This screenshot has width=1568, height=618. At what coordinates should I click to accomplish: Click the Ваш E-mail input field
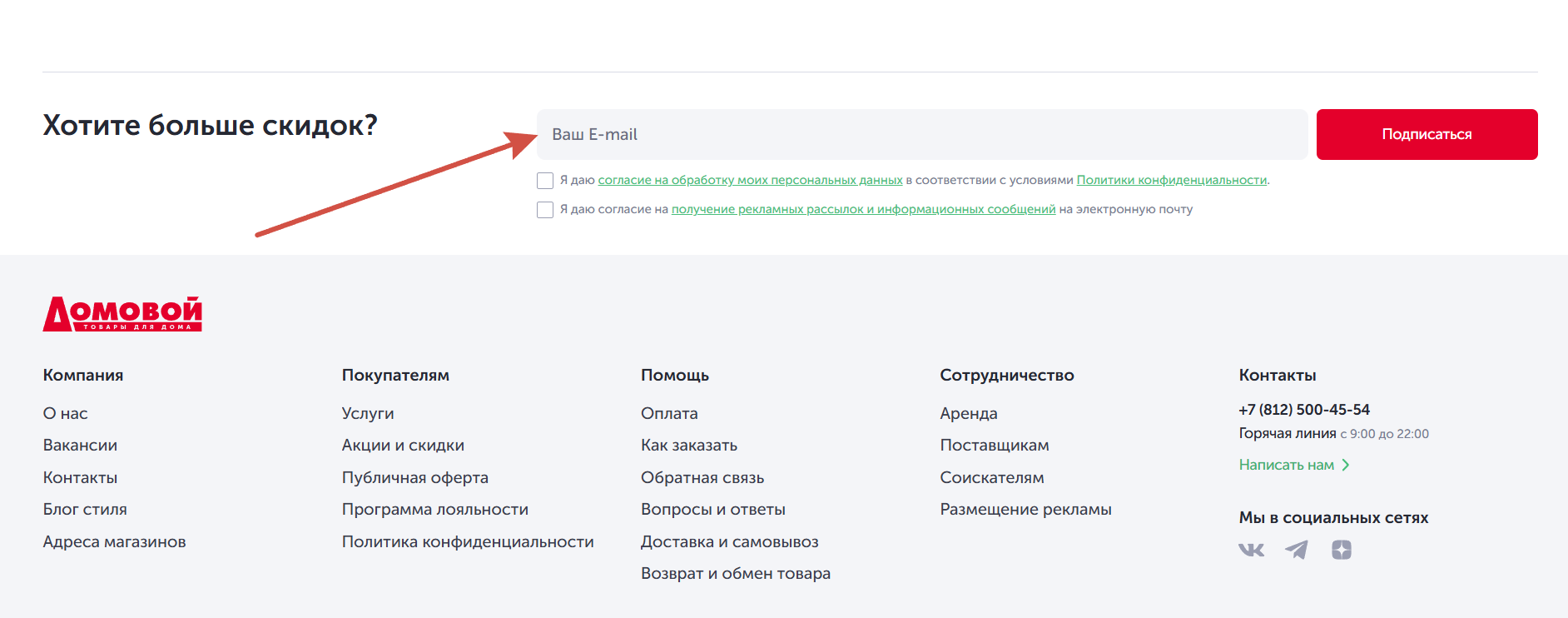(922, 134)
